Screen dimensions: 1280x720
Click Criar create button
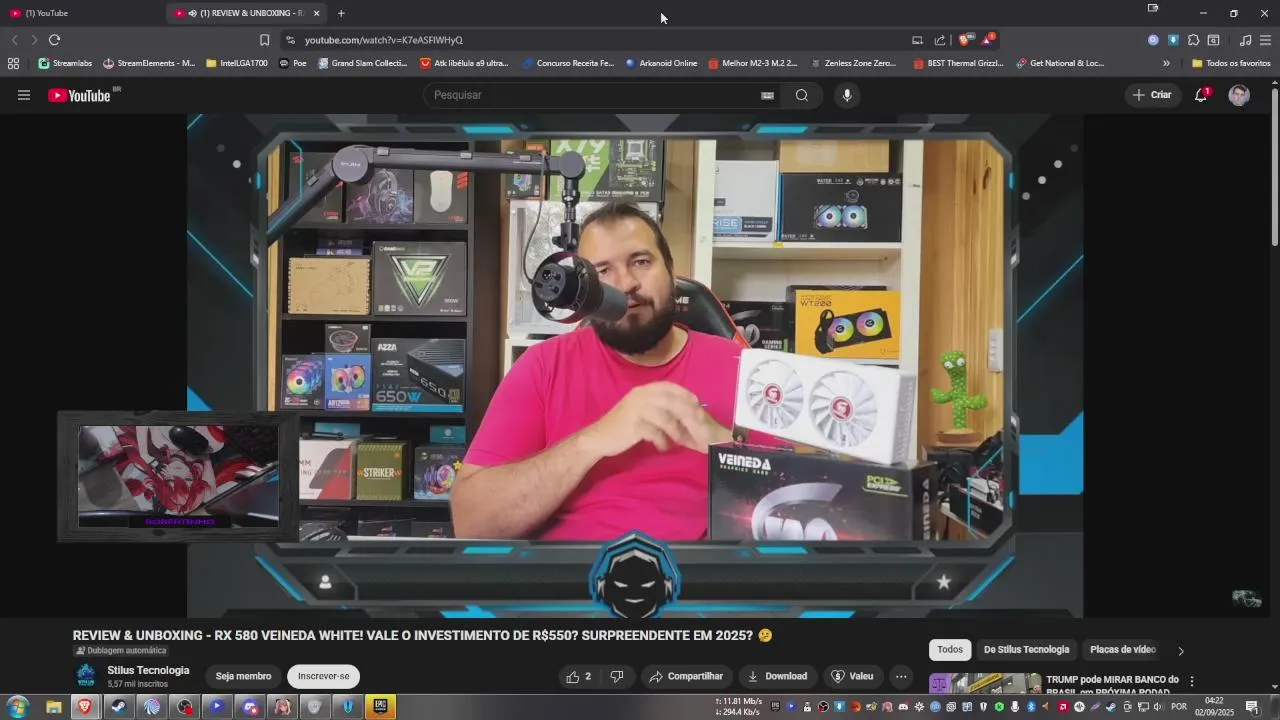coord(1152,95)
